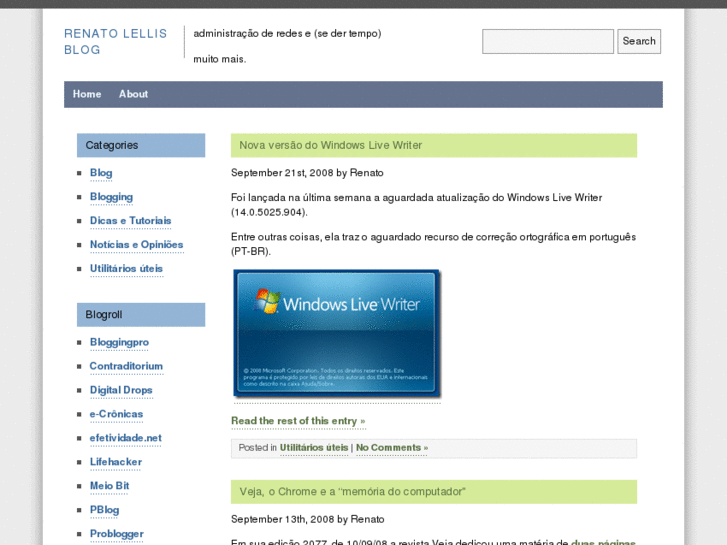Visit the PBlog blogroll link

coord(104,510)
